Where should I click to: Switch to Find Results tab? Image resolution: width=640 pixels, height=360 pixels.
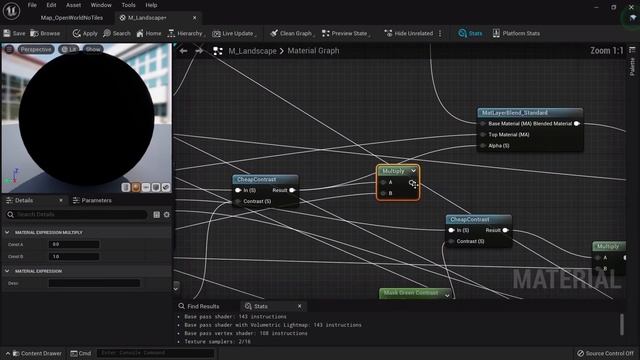tap(199, 306)
